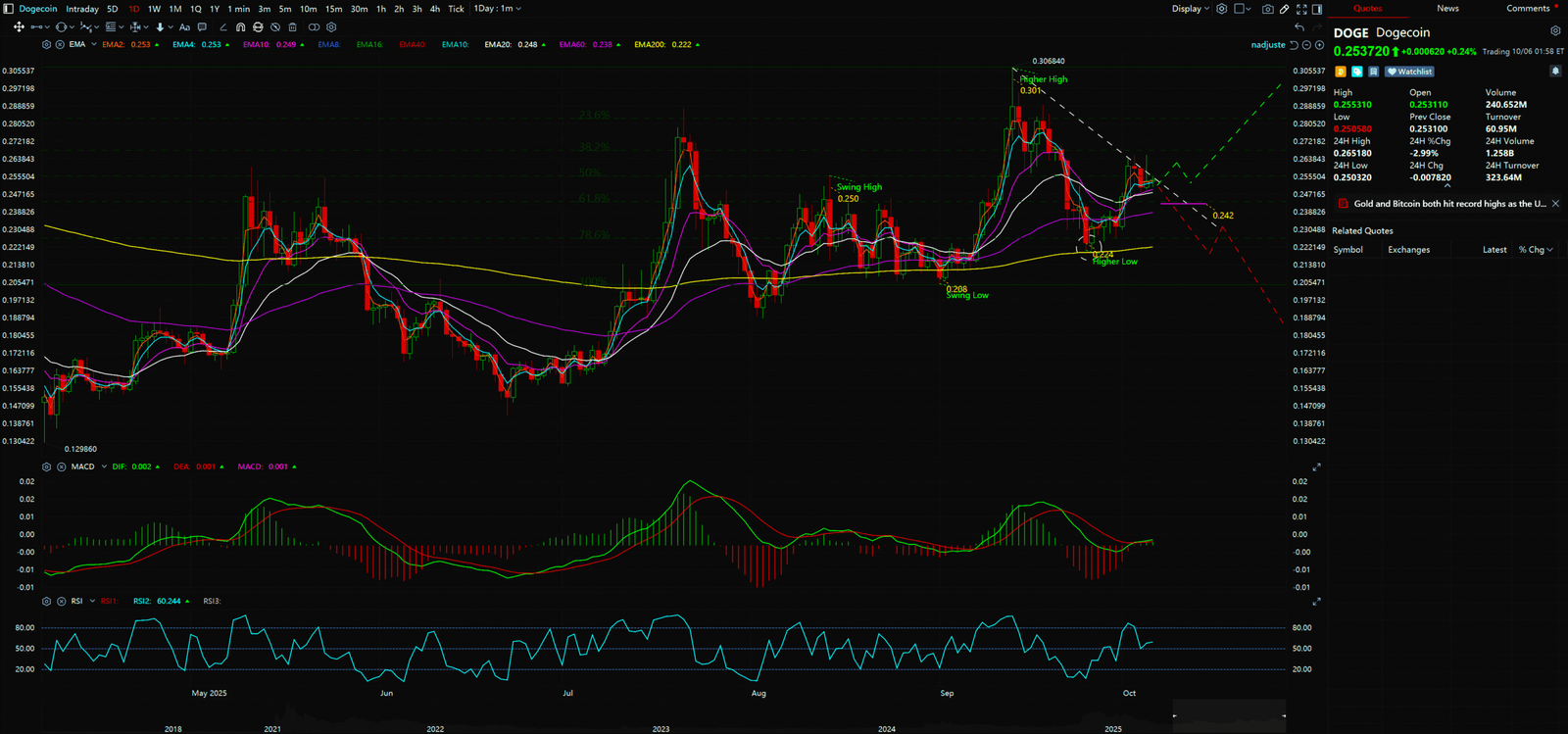
Task: Dismiss the Gold and Bitcoin news banner
Action: coord(1555,204)
